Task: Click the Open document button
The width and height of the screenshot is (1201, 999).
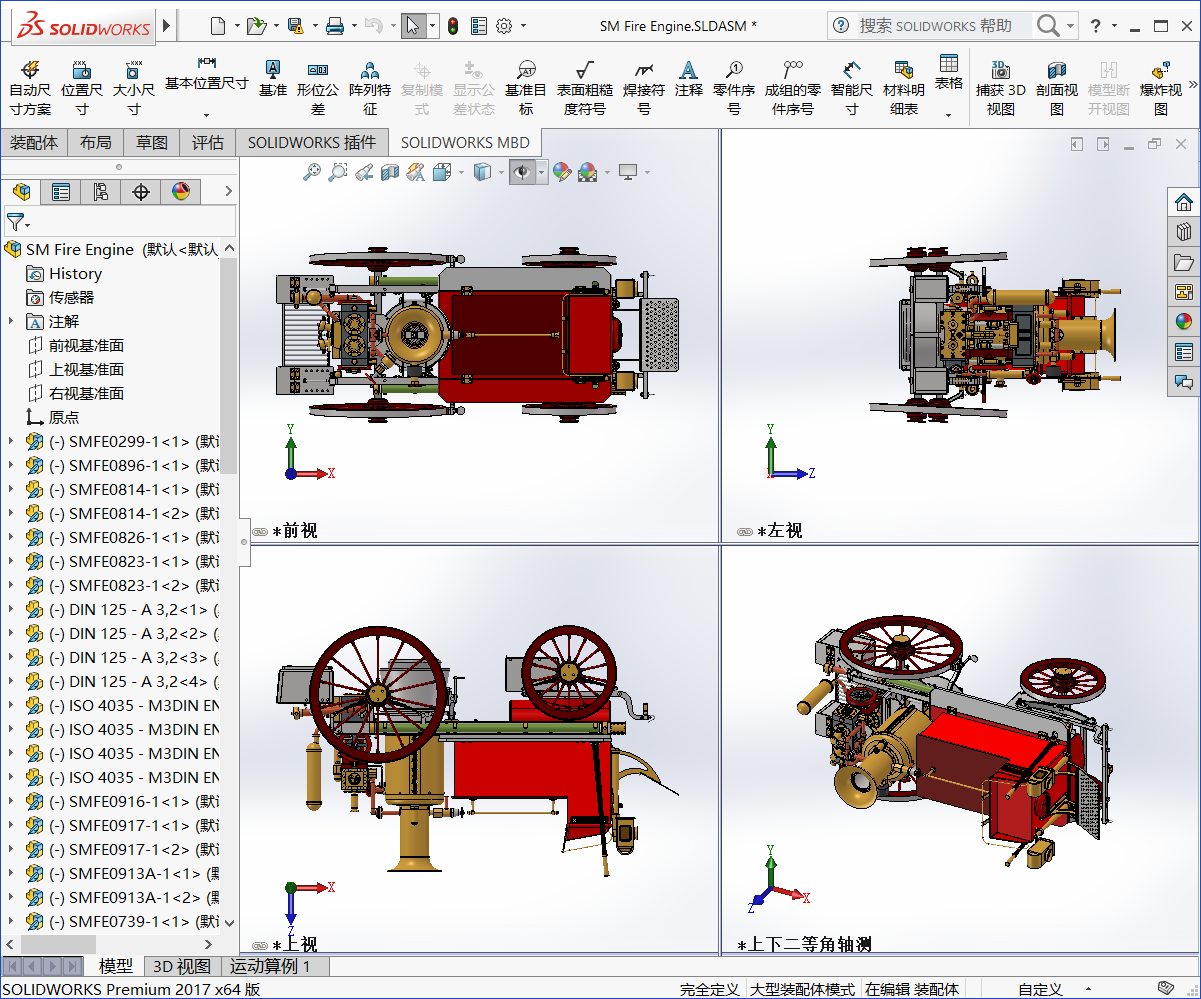Action: pyautogui.click(x=256, y=26)
